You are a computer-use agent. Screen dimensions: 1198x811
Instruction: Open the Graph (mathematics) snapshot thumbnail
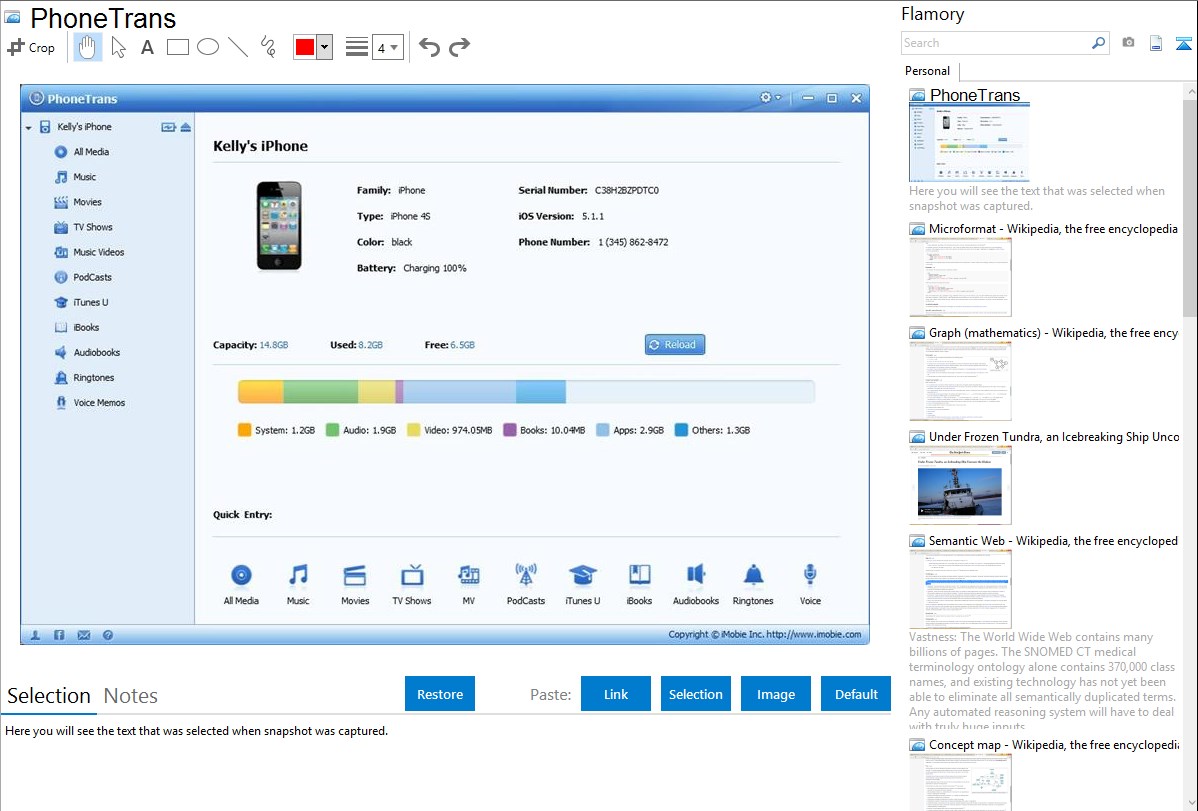(960, 381)
